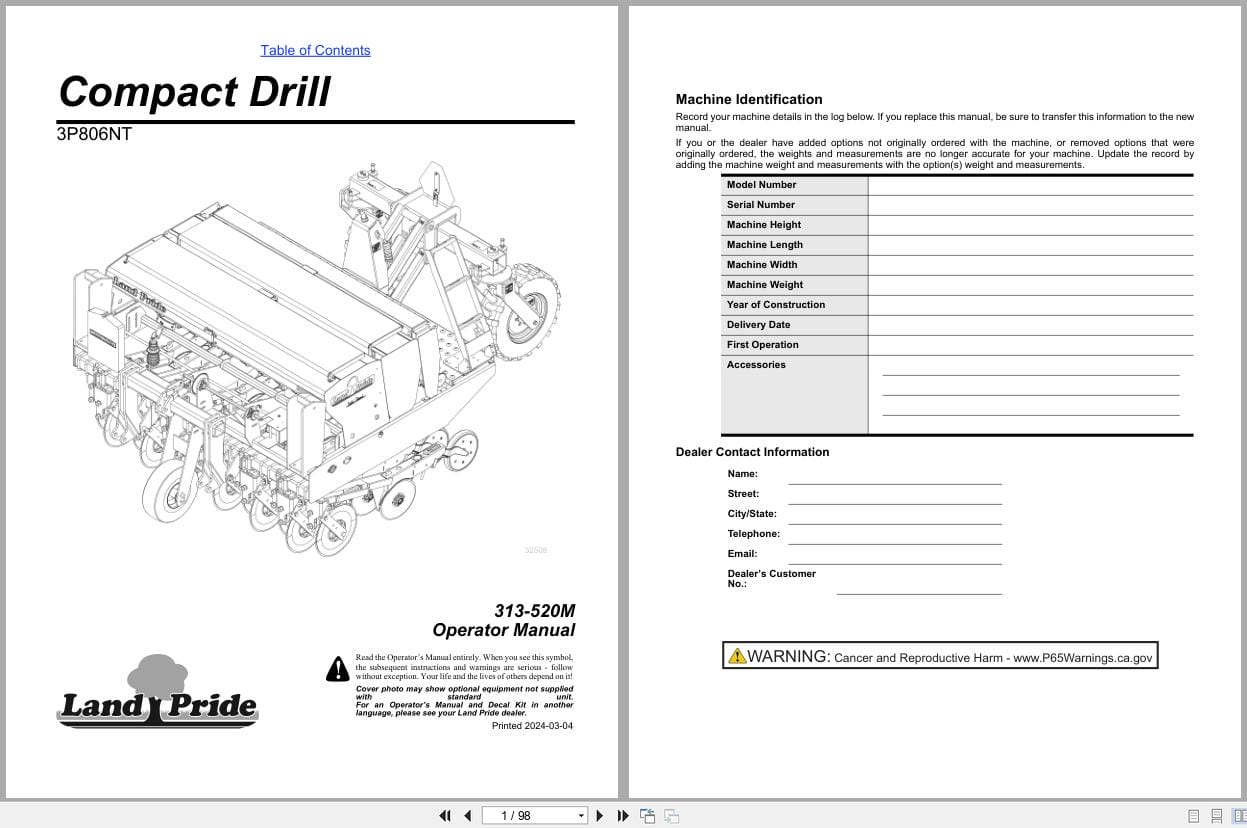
Task: Click the 'Machine Width' row label
Action: tap(762, 265)
